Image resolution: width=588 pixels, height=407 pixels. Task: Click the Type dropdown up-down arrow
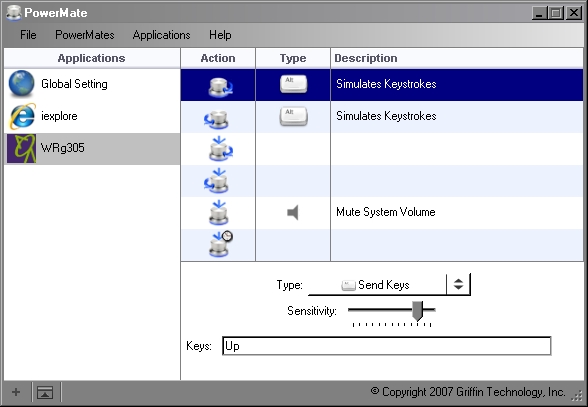point(458,284)
